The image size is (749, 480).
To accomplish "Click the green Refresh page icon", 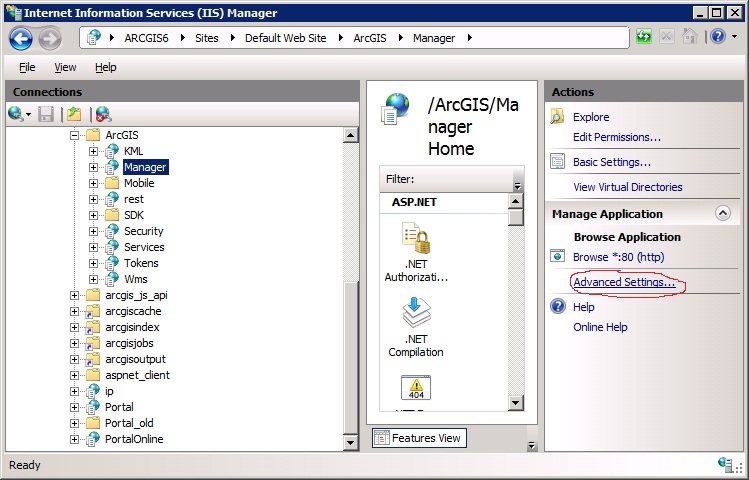I will 644,37.
